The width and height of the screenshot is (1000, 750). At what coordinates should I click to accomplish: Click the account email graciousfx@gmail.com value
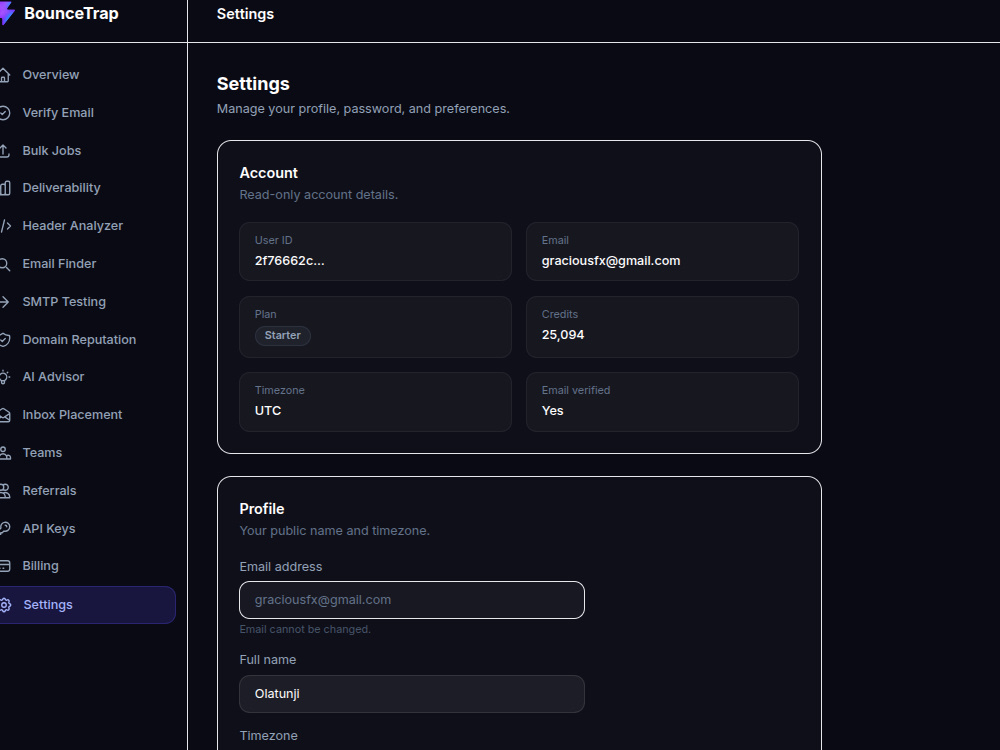tap(610, 261)
